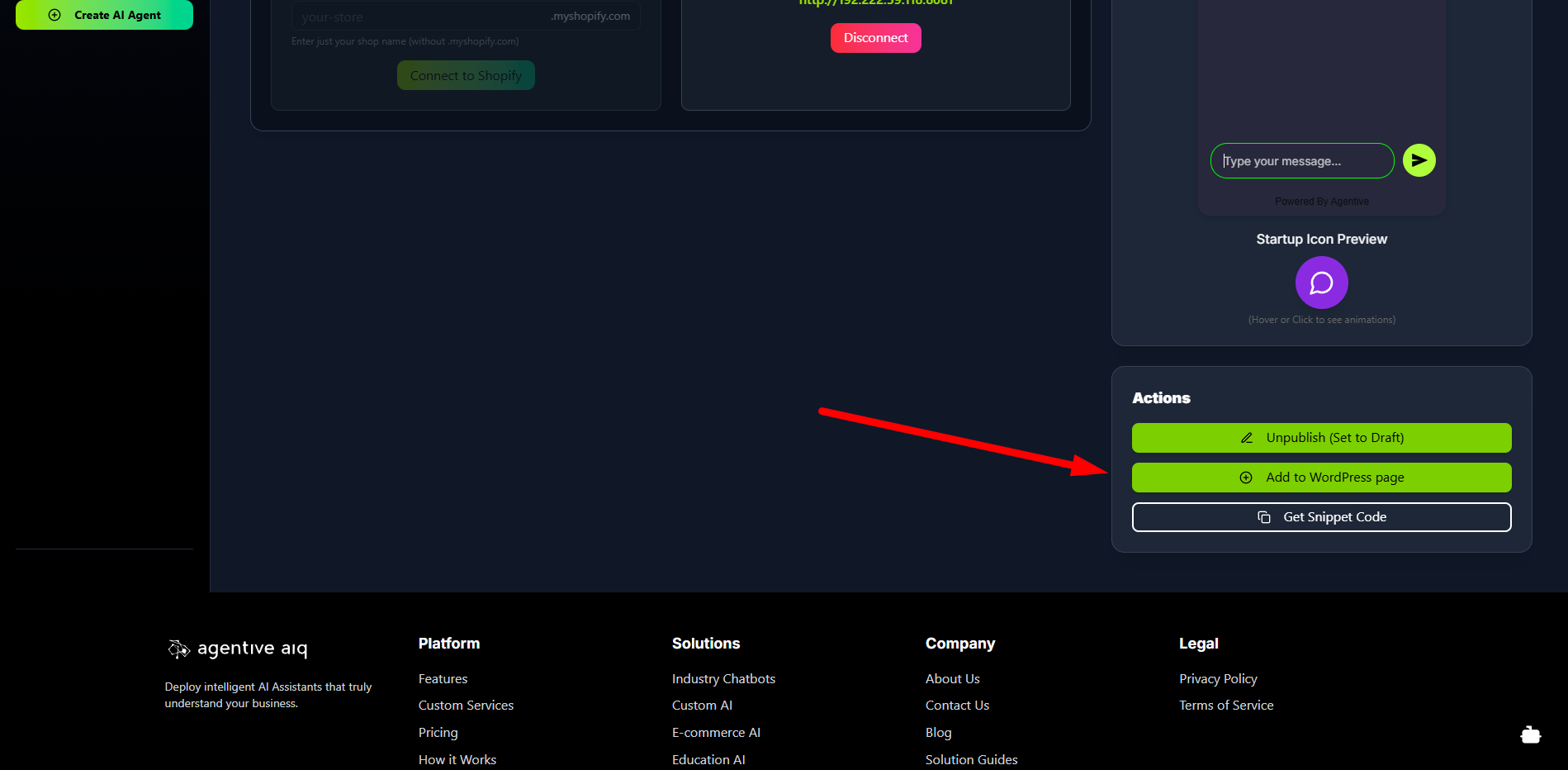Go to Industry Chatbots page
1568x770 pixels.
point(723,678)
